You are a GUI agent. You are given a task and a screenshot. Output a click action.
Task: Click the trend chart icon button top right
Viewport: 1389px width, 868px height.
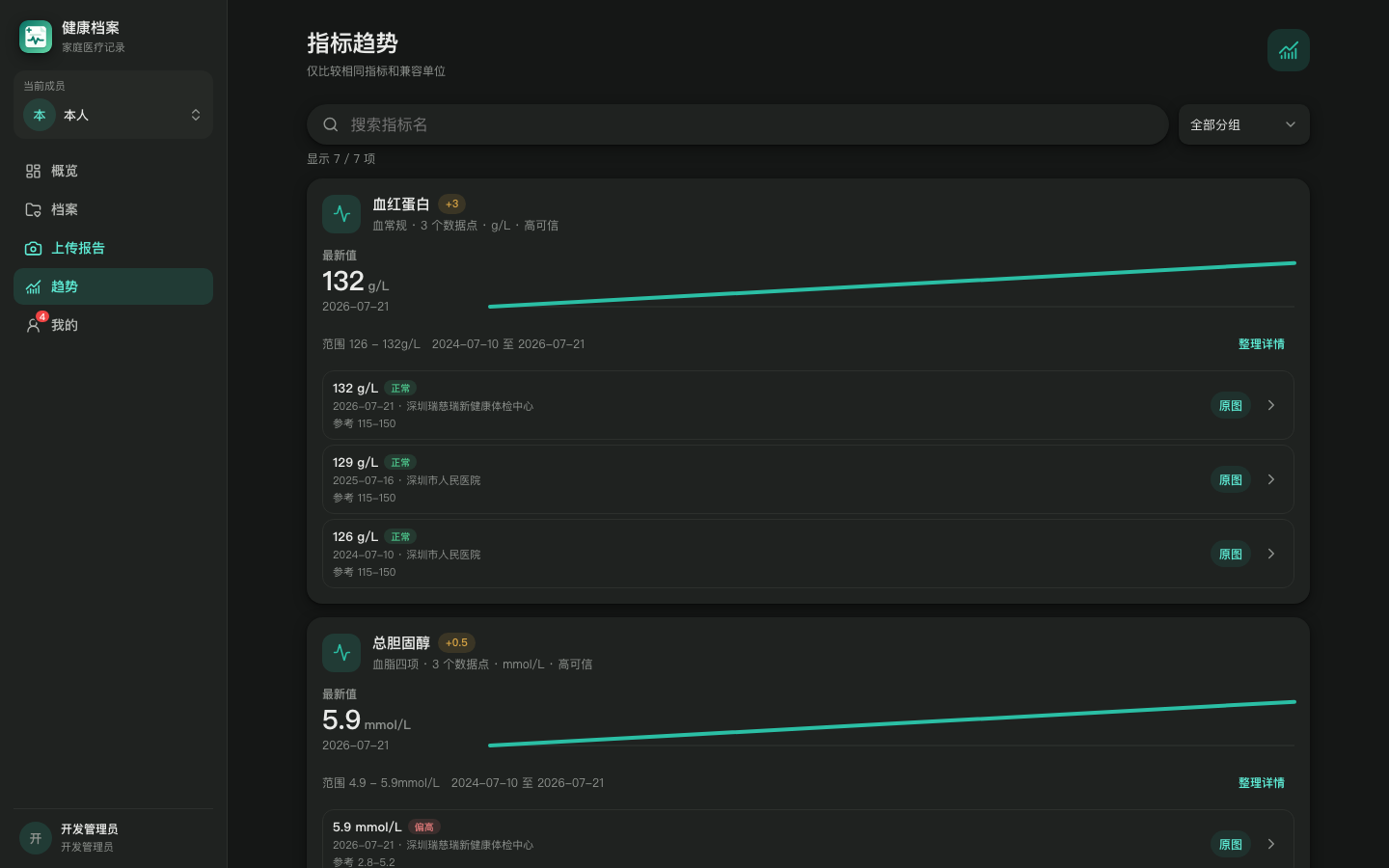[1289, 50]
